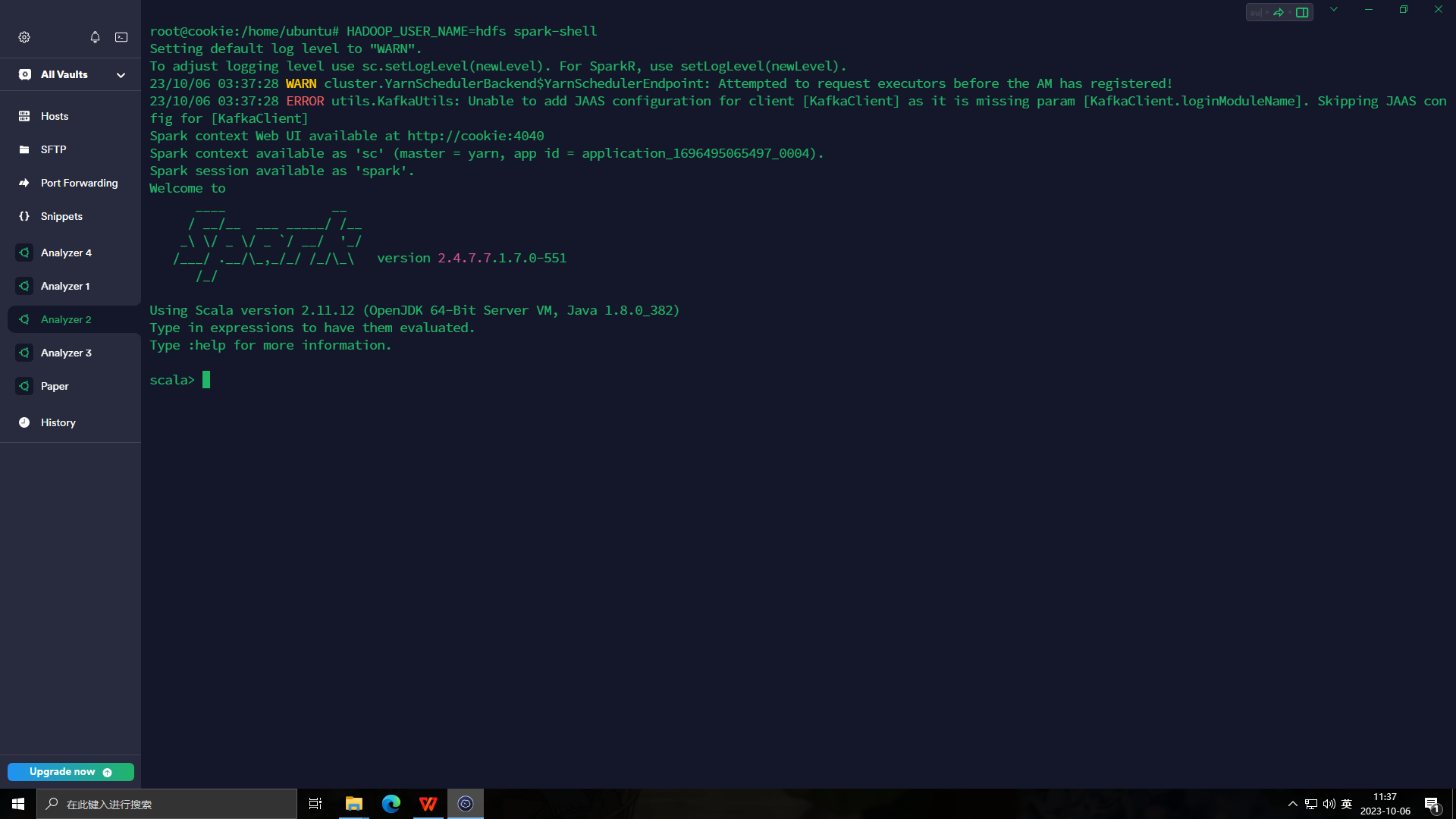The width and height of the screenshot is (1456, 819).
Task: Open the History section
Action: point(71,422)
